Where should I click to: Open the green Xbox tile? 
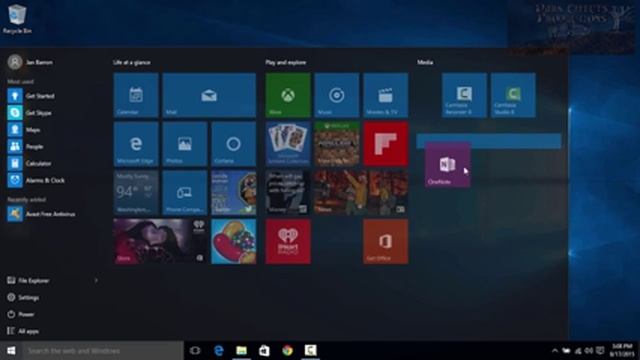[x=288, y=95]
